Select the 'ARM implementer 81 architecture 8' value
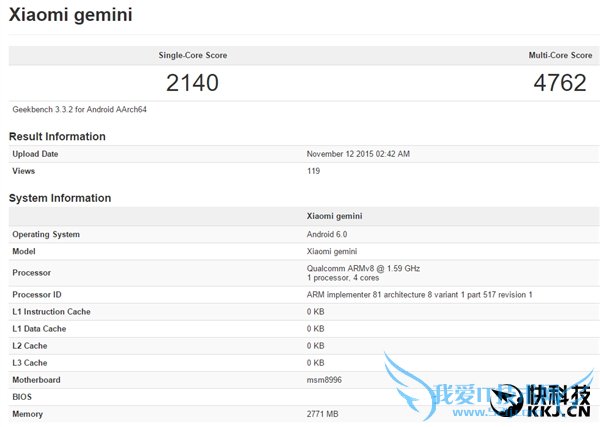 [x=419, y=295]
